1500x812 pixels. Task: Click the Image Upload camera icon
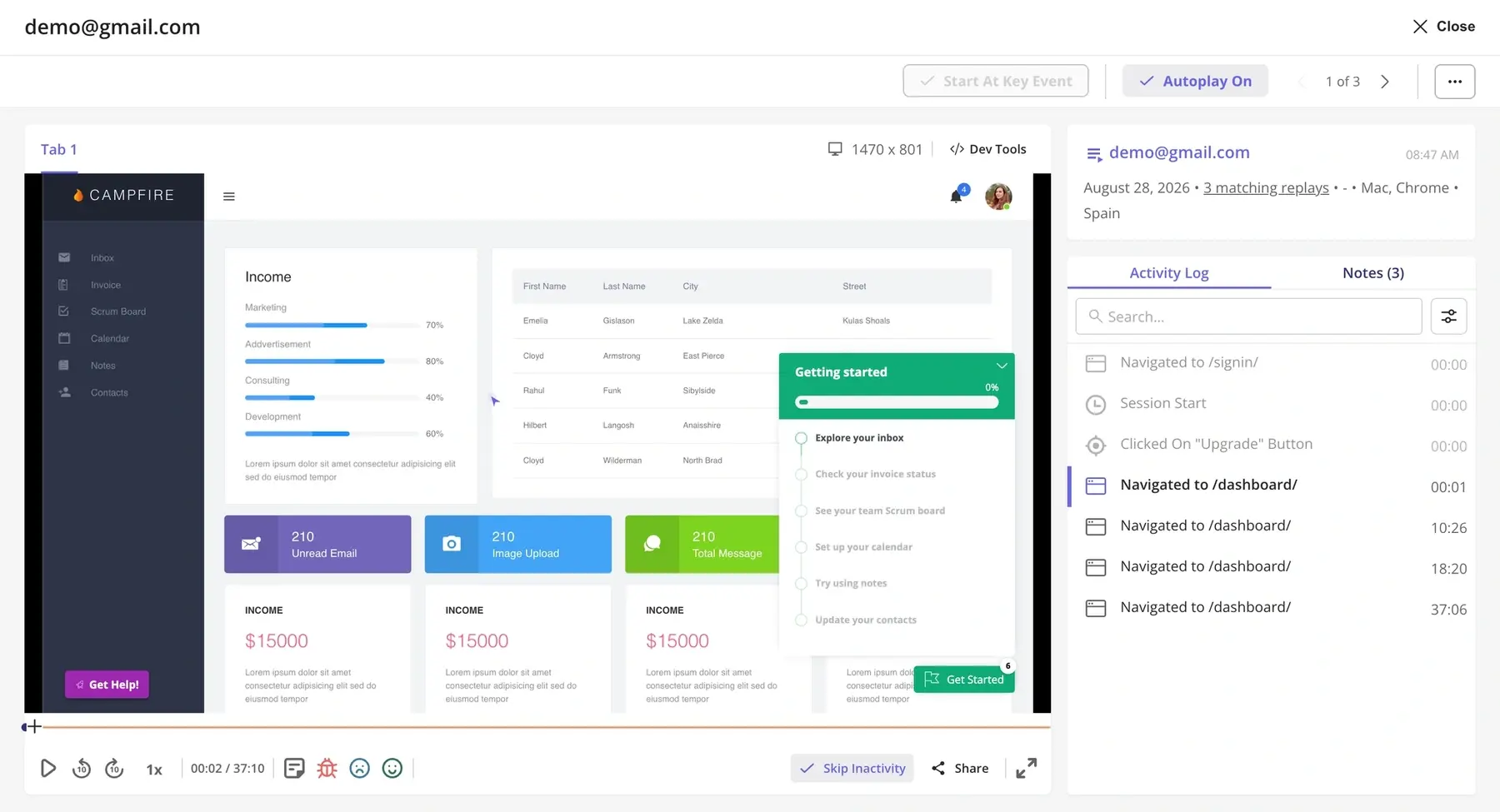pos(452,544)
